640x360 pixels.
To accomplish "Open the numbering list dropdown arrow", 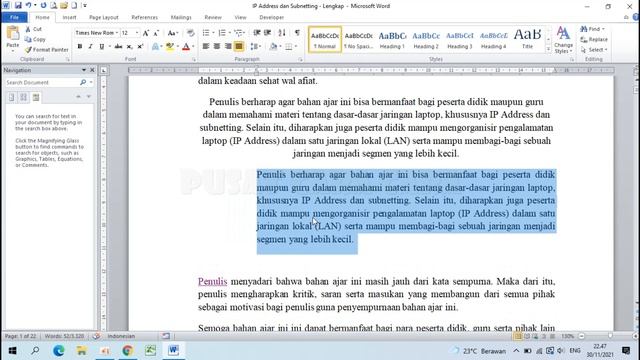I will click(230, 33).
